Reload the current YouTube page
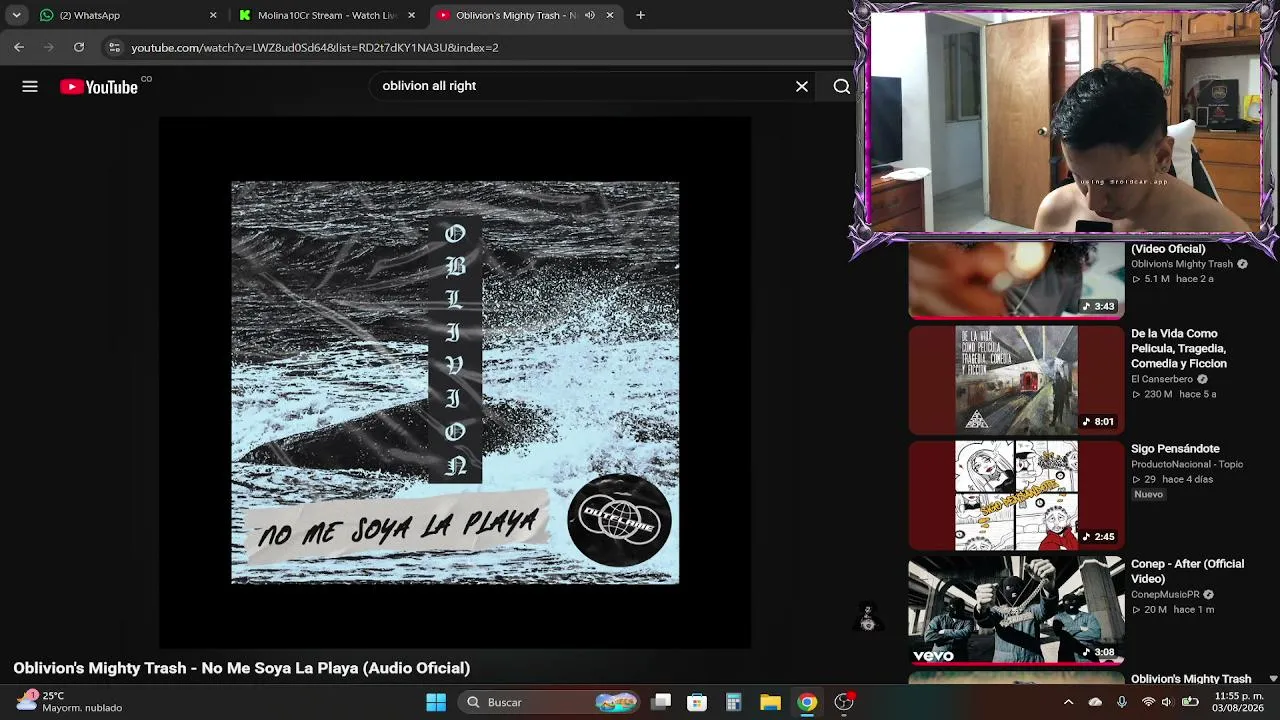The width and height of the screenshot is (1280, 720). (x=79, y=47)
